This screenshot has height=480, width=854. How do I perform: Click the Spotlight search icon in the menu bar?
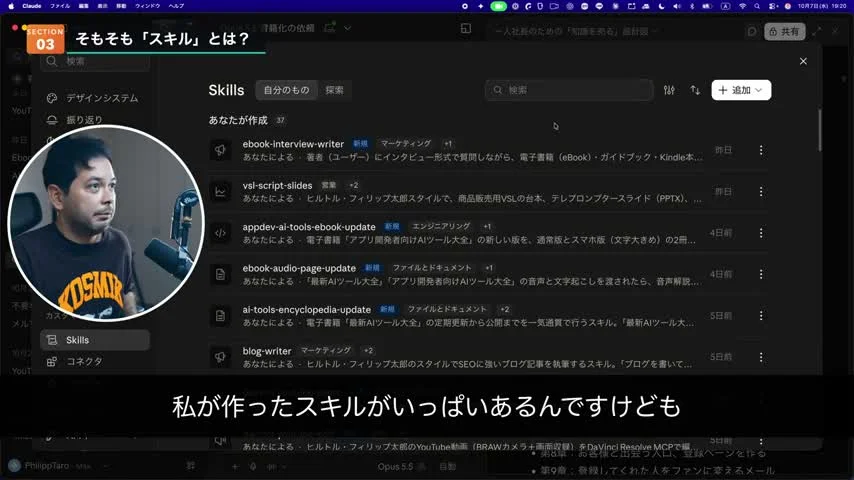click(x=757, y=6)
